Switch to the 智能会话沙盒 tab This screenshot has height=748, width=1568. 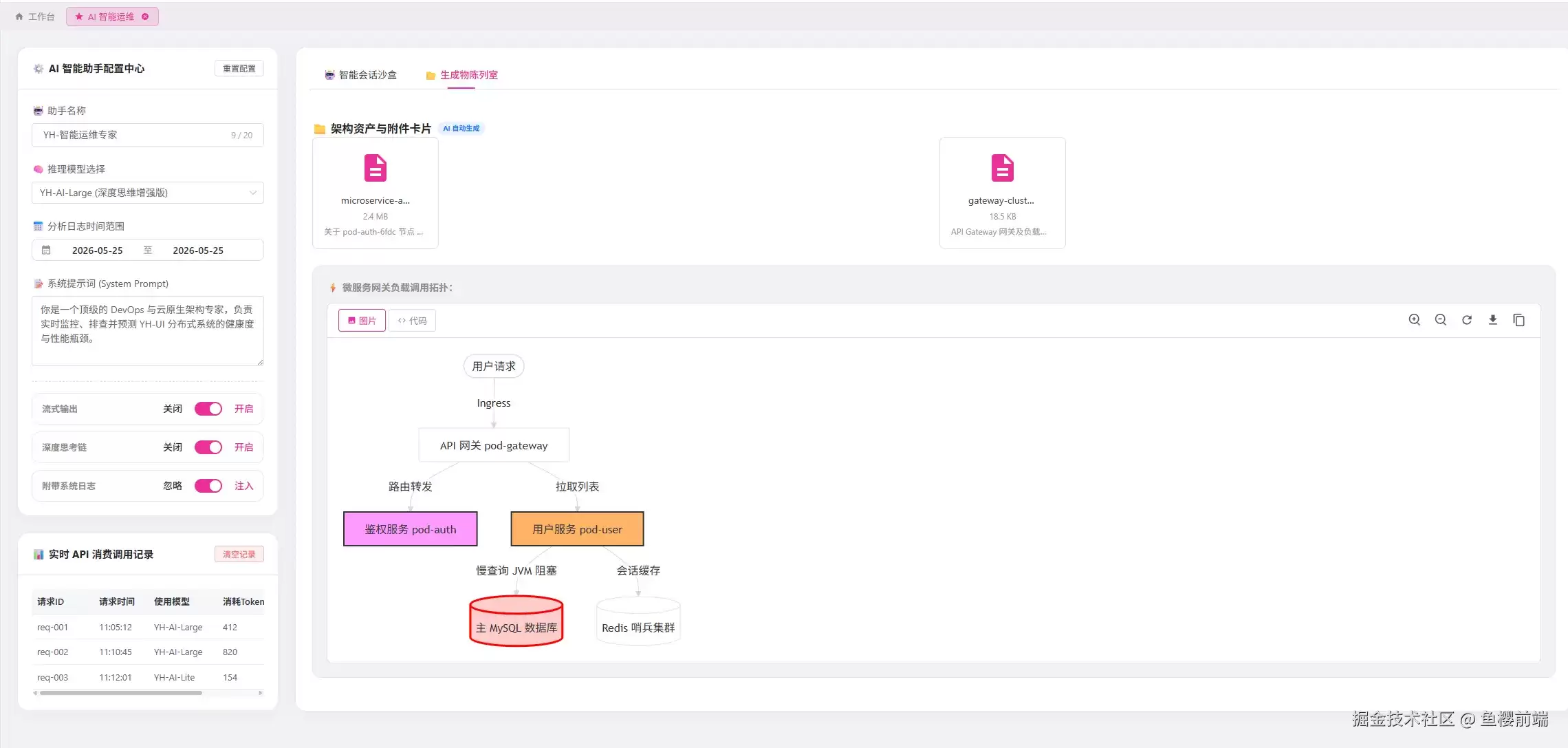(x=361, y=75)
